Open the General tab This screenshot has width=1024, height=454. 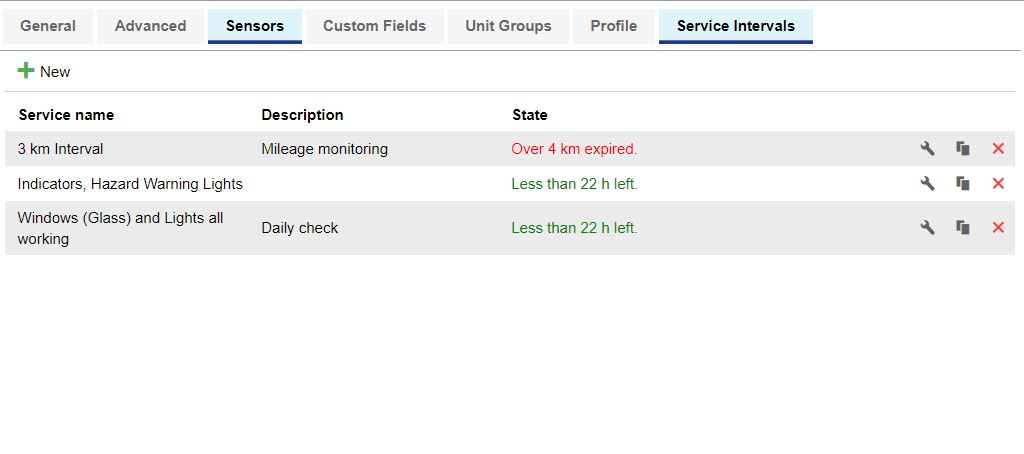48,26
